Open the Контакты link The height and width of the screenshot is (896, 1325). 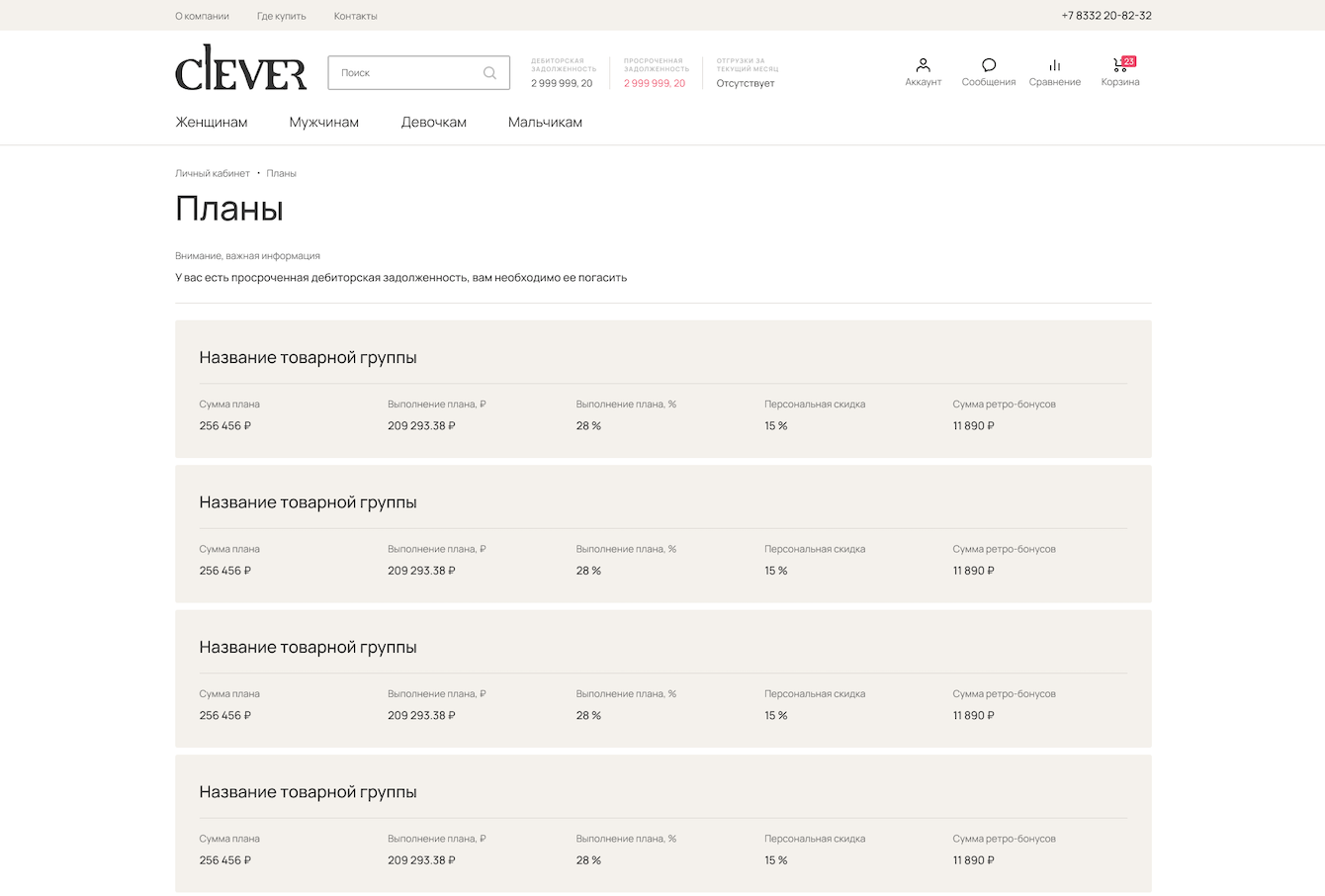pos(355,16)
